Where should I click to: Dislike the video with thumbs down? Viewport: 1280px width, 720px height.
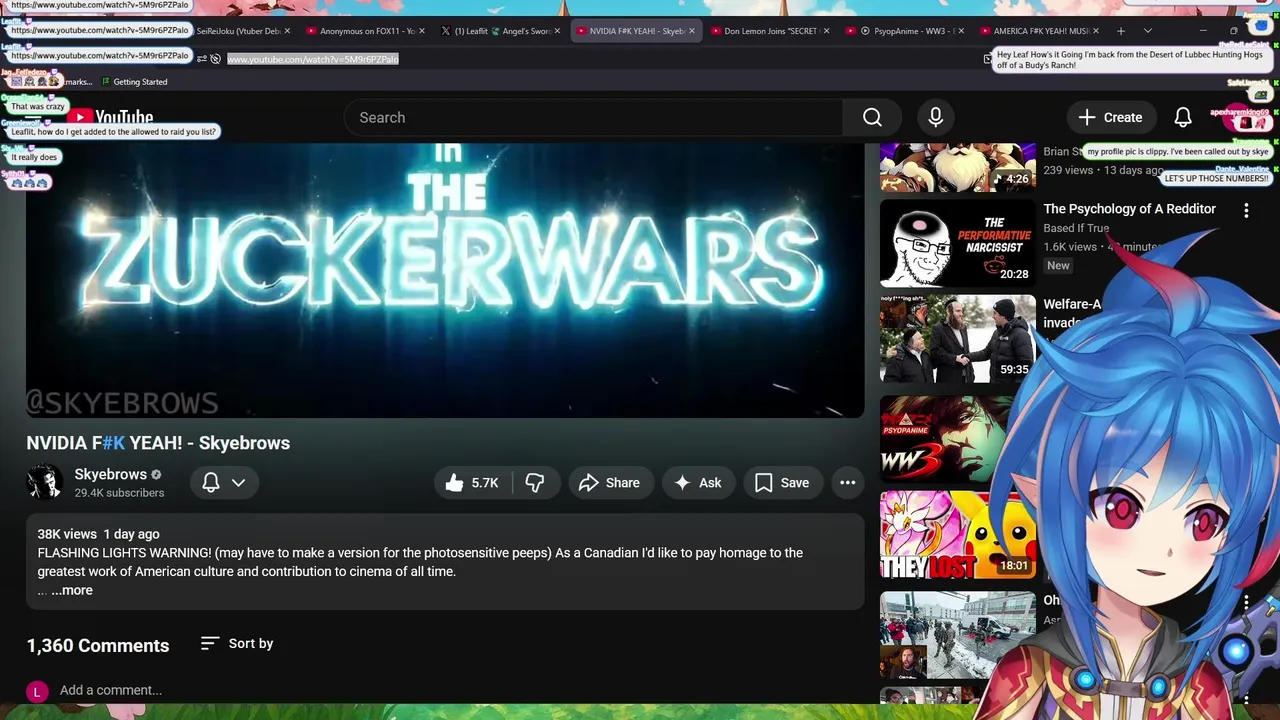pos(536,483)
